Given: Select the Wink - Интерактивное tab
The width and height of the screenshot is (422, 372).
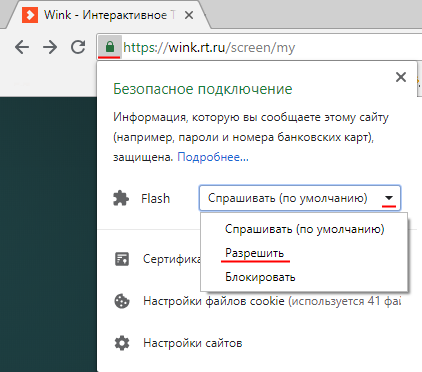Looking at the screenshot, I should point(109,15).
